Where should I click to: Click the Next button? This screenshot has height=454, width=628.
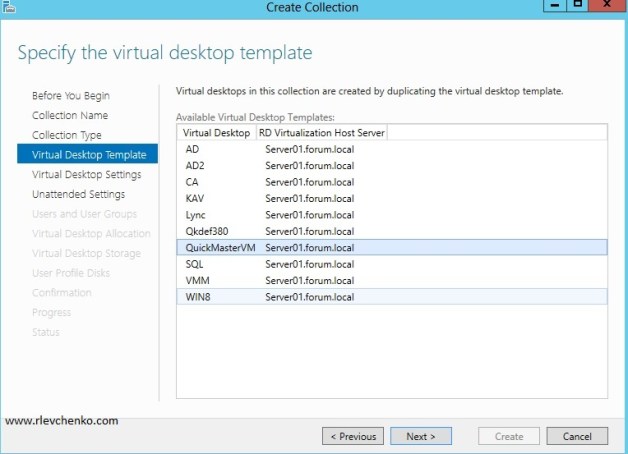(421, 436)
